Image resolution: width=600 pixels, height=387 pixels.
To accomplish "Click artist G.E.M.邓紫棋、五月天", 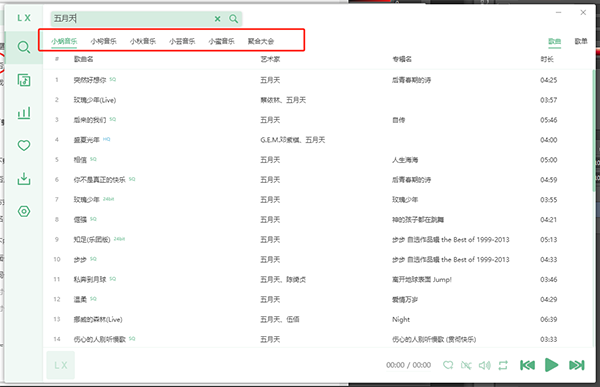I will tap(293, 140).
